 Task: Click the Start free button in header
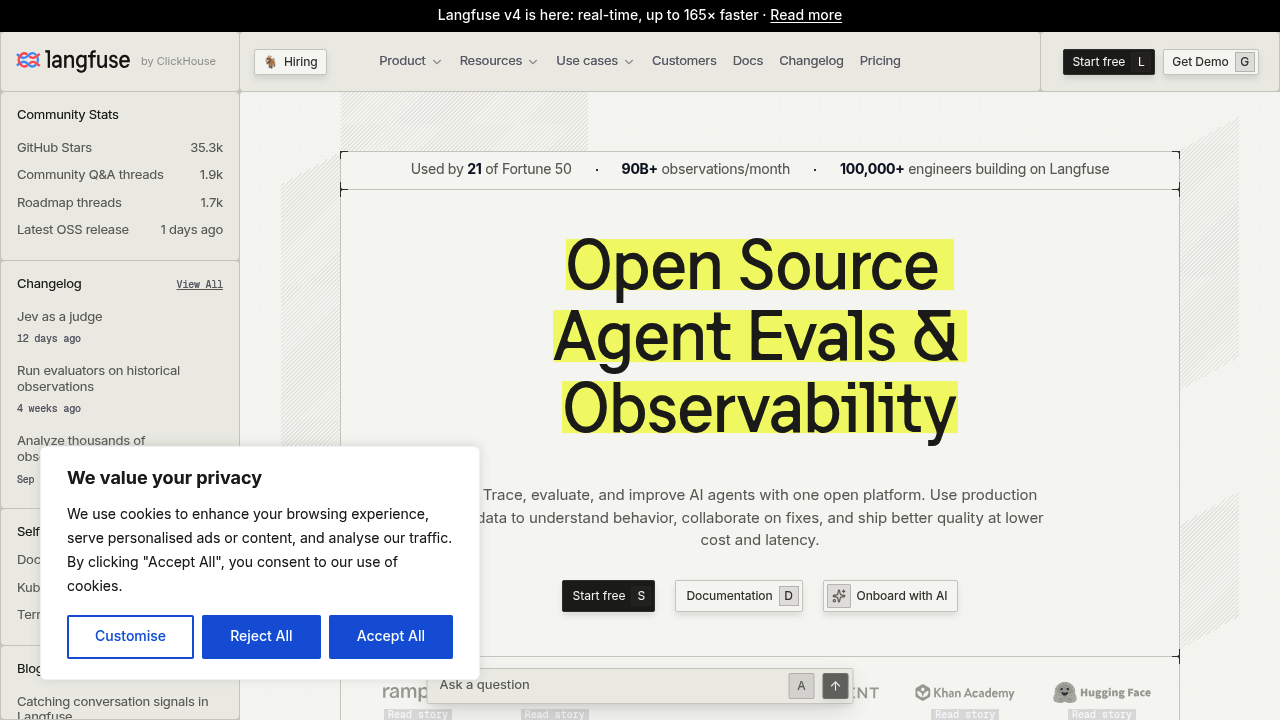[1109, 62]
